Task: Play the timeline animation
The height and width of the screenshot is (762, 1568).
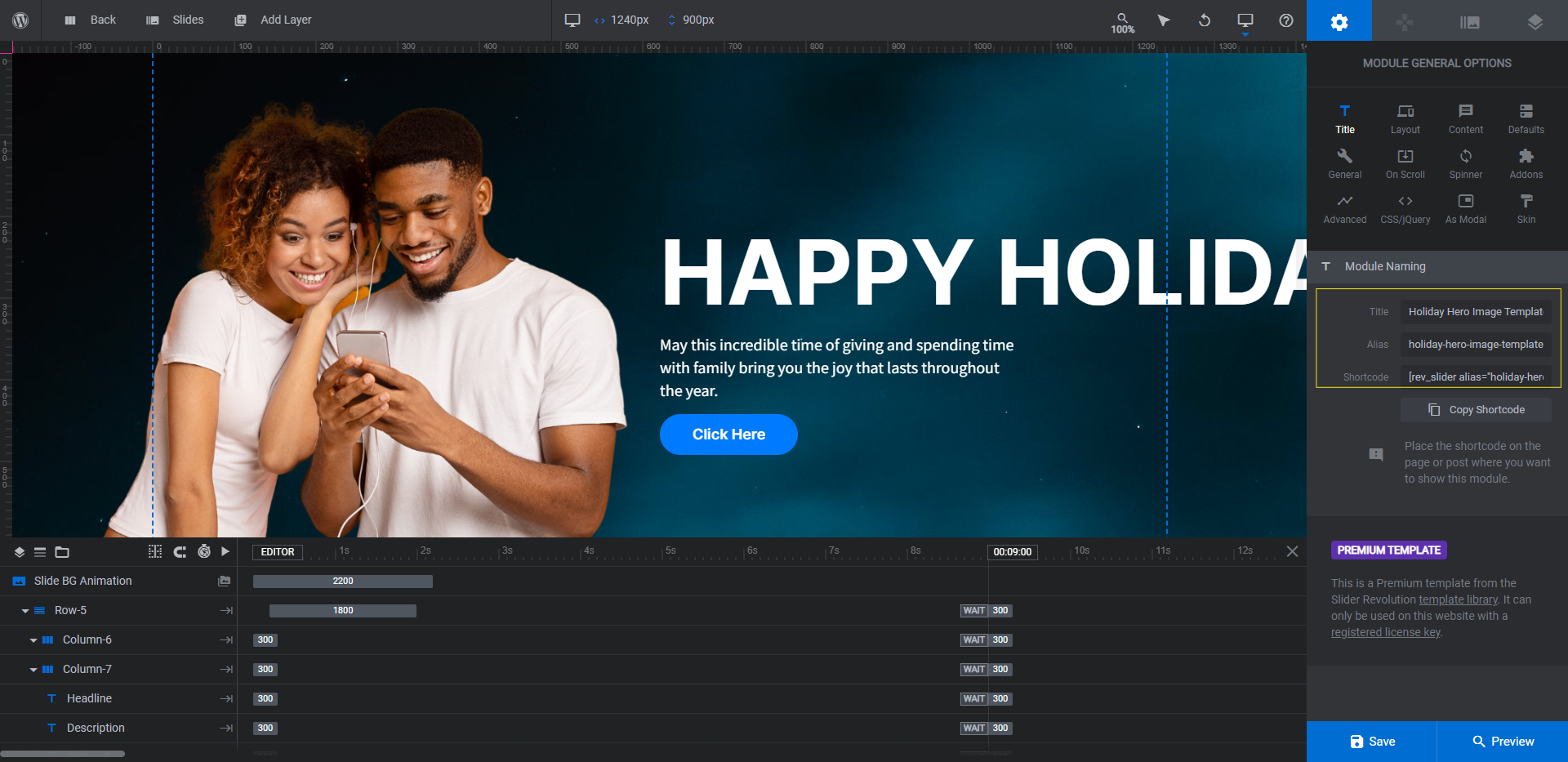Action: point(225,552)
